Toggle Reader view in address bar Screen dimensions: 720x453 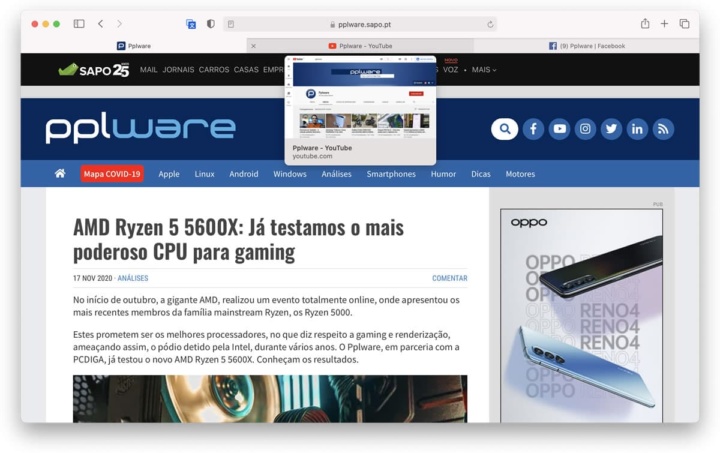231,23
